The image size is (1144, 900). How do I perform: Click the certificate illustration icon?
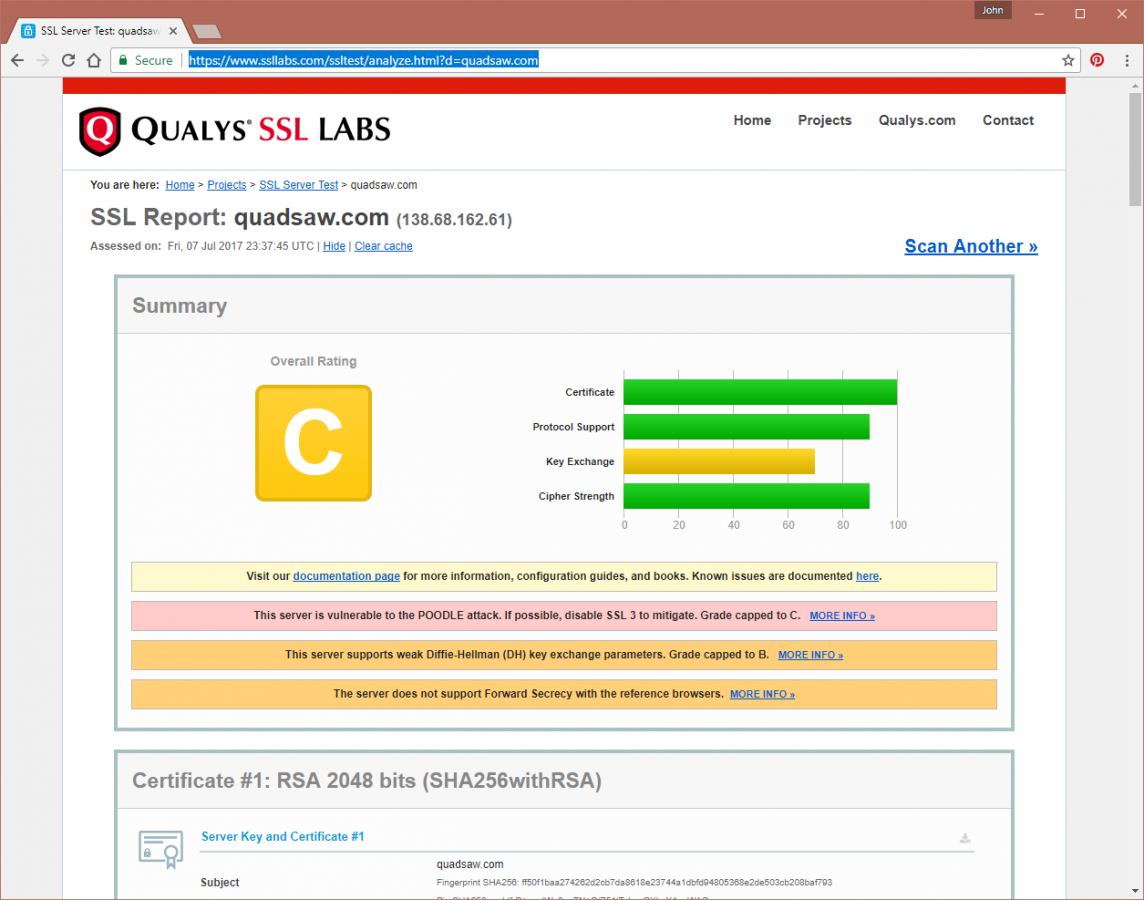click(x=160, y=848)
